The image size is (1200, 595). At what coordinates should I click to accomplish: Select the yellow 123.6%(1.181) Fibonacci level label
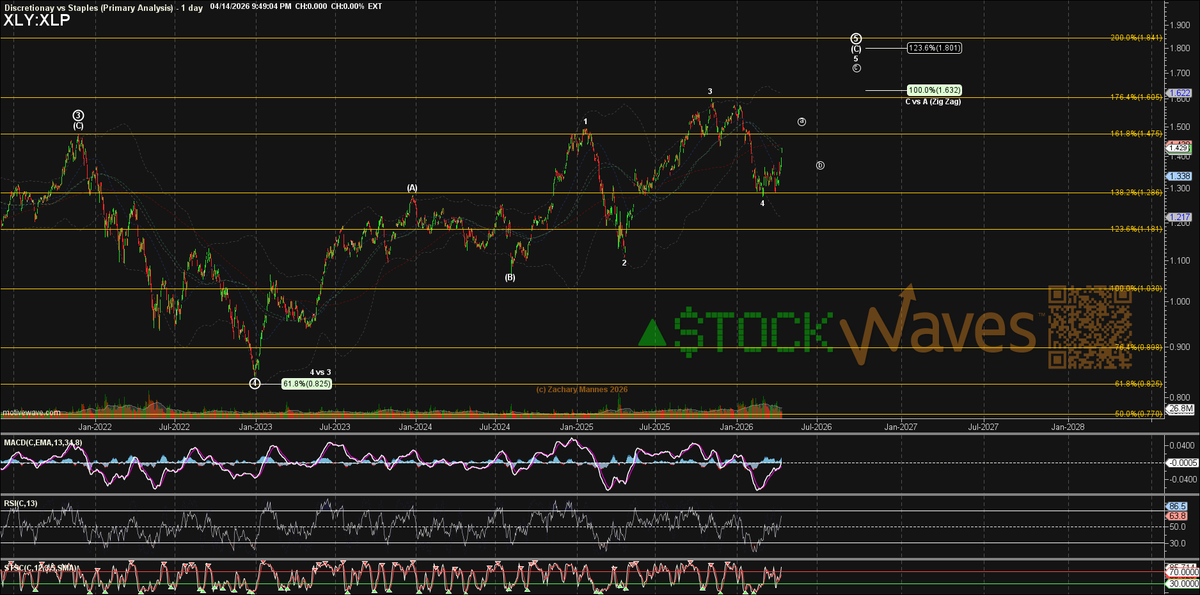point(1137,230)
